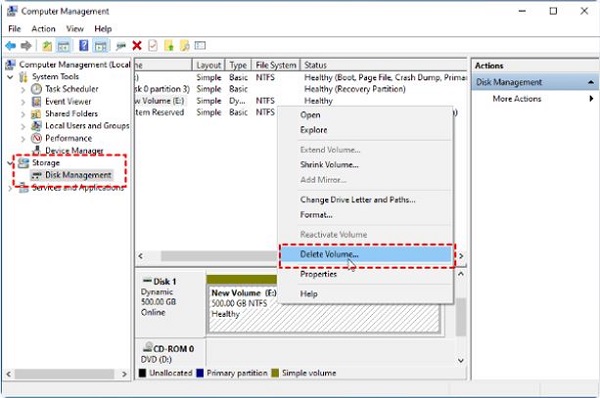Click the olive Simple volume legend swatch
This screenshot has width=600, height=398.
275,373
